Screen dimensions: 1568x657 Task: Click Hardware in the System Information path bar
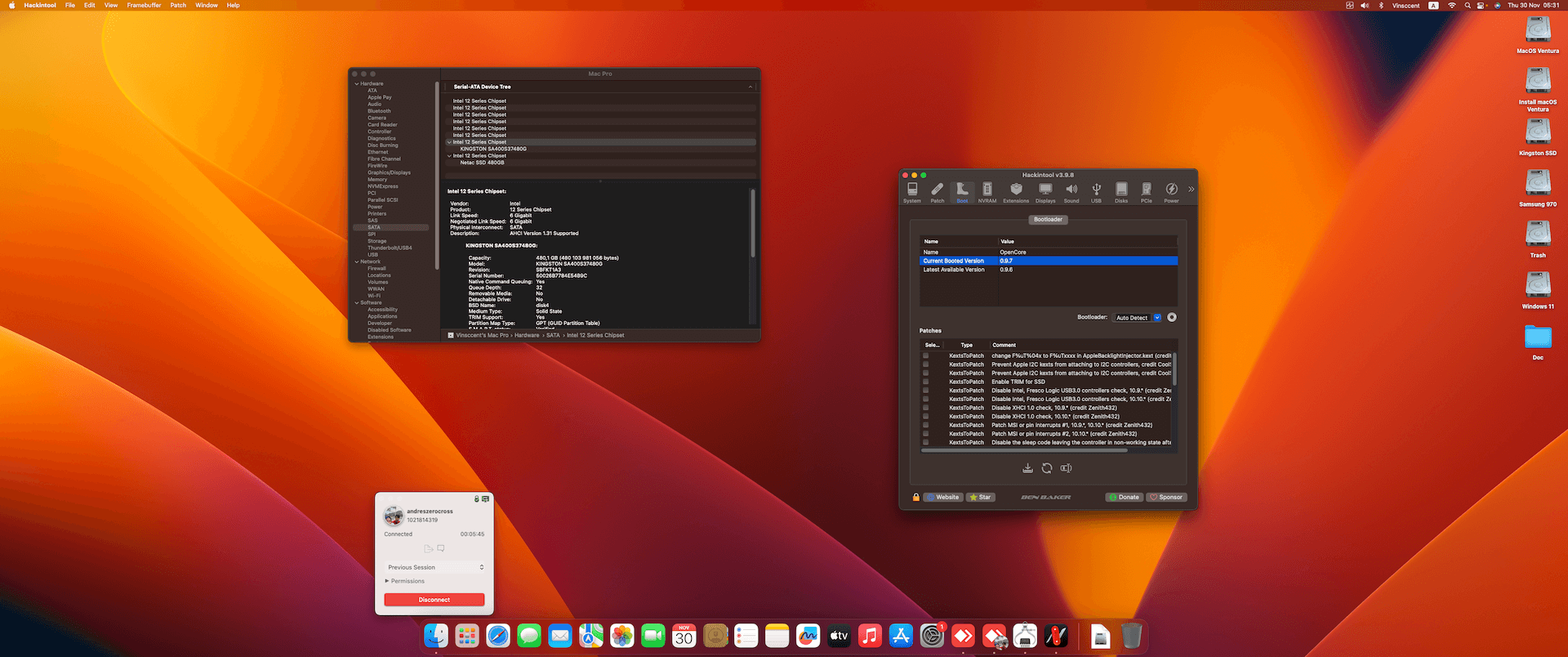(527, 335)
